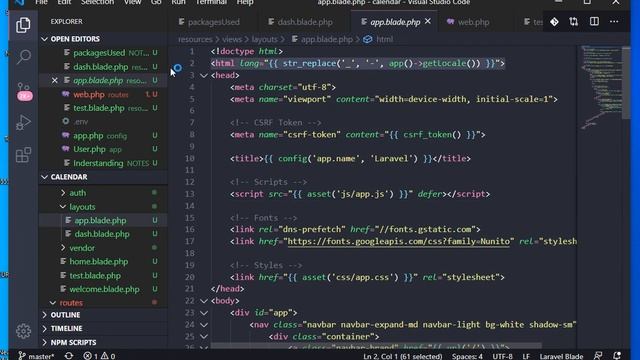Open Source Control view in activity bar

[x=24, y=91]
